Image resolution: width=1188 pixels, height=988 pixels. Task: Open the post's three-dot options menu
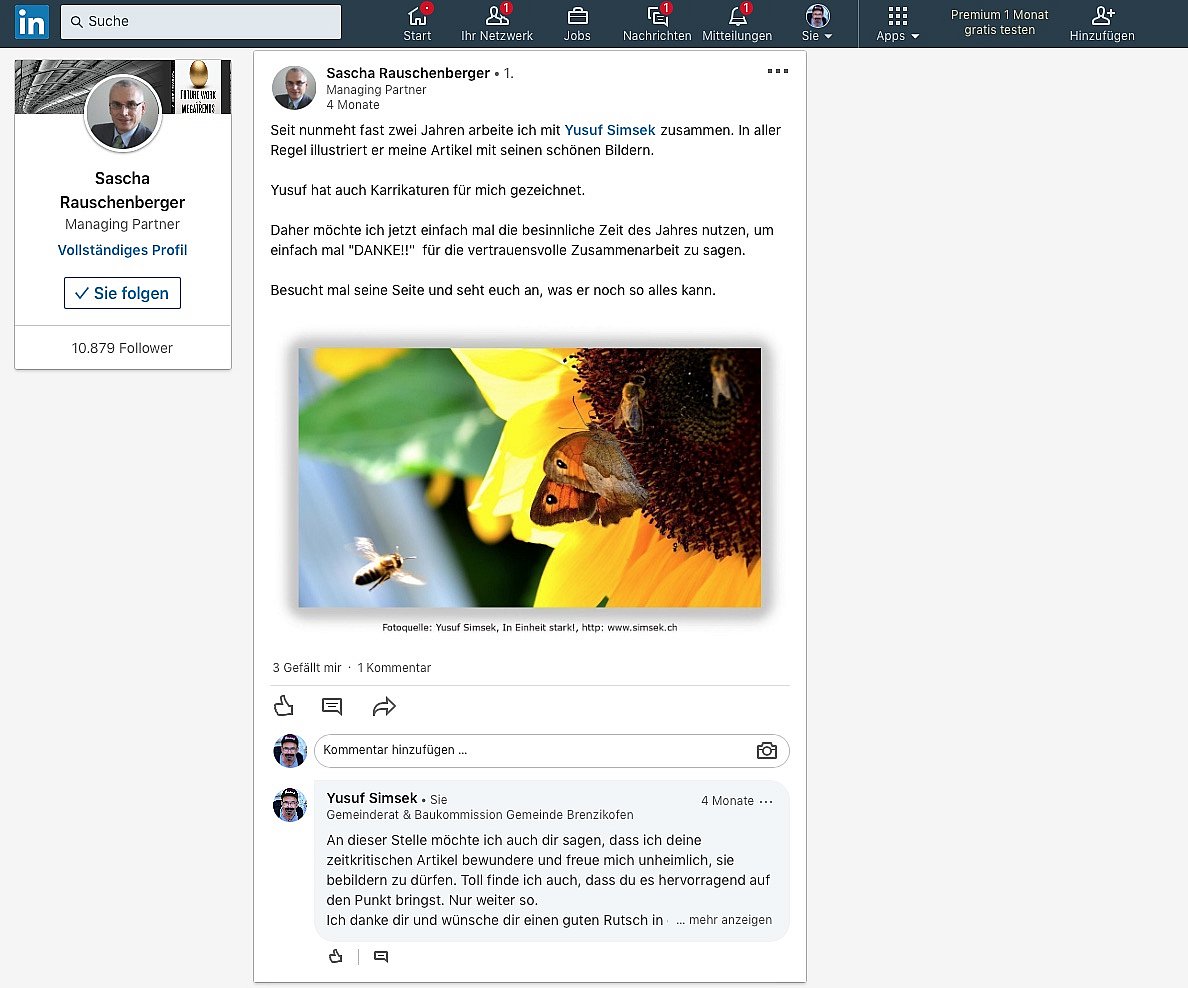point(777,71)
